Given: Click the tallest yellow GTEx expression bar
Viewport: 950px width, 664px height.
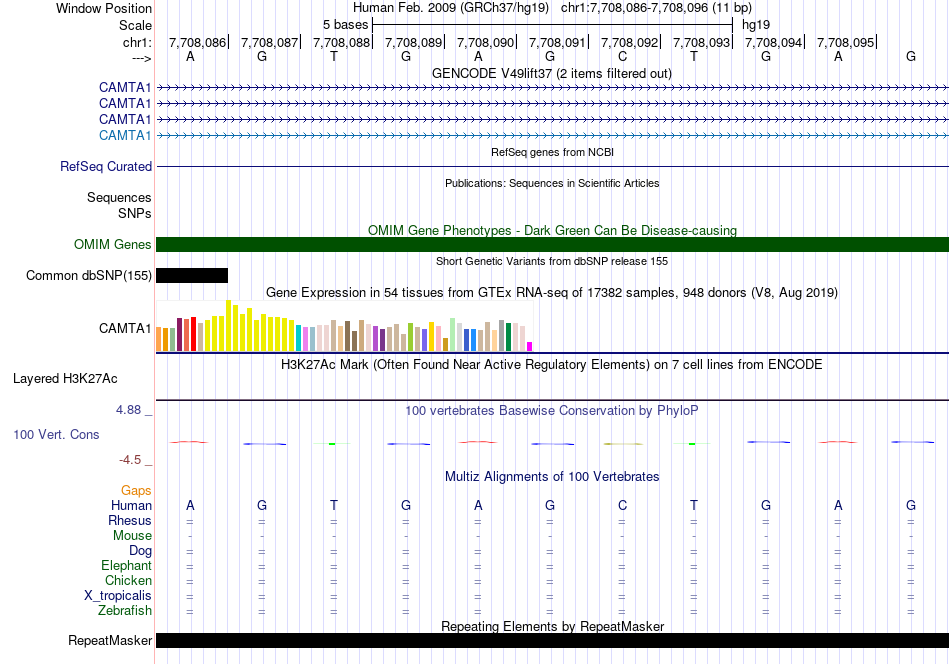Looking at the screenshot, I should tap(228, 325).
